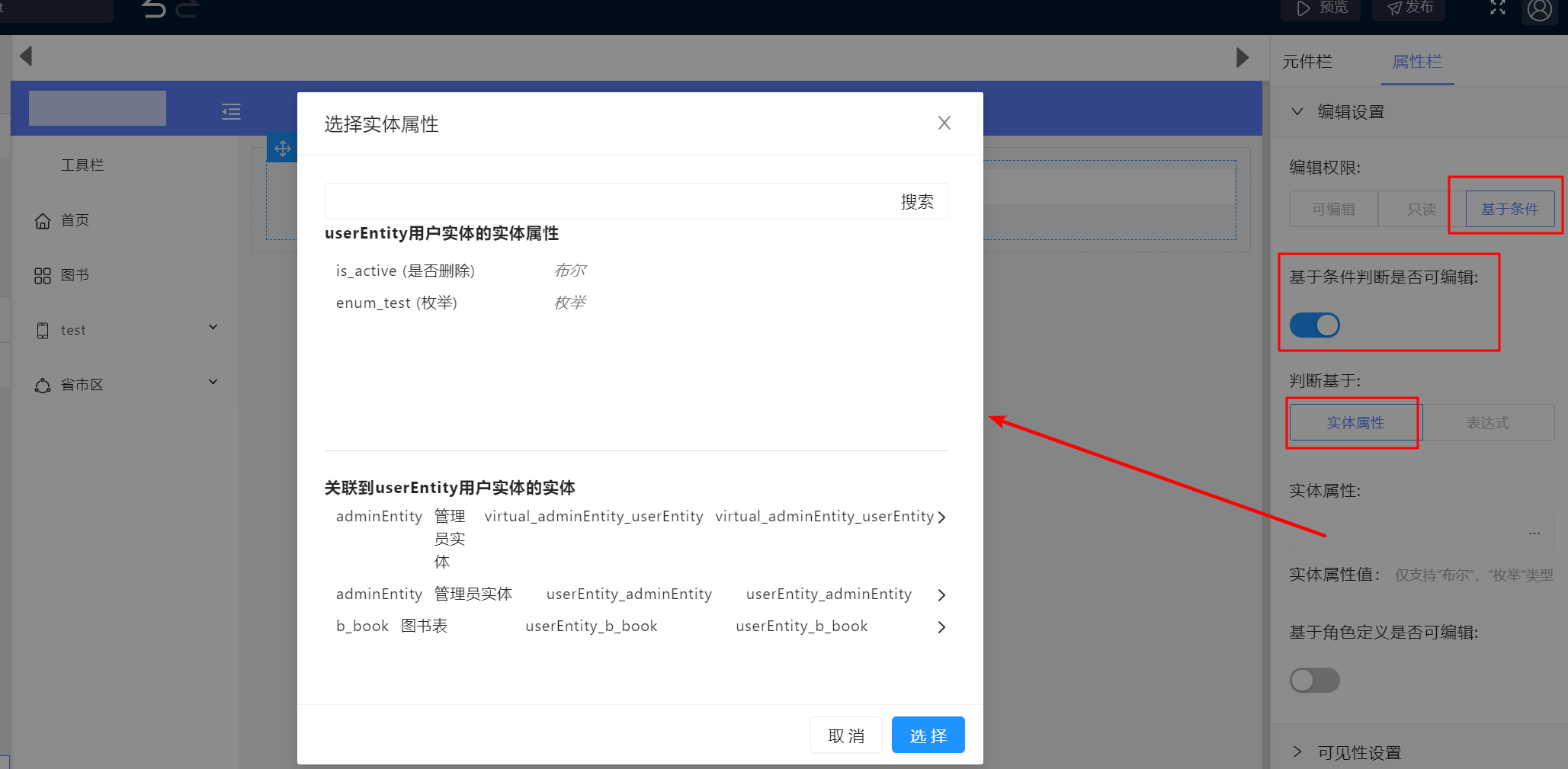Expand the test submenu chevron
Viewport: 1568px width, 769px height.
(213, 327)
